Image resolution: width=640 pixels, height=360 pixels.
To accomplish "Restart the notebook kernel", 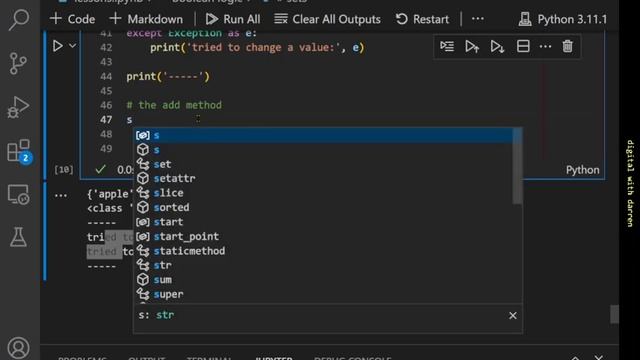I will (422, 19).
